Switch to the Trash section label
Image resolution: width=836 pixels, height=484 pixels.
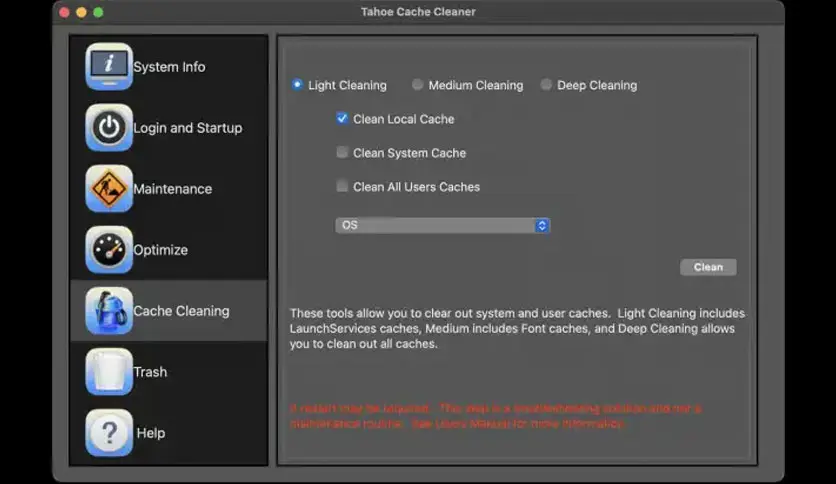point(150,372)
